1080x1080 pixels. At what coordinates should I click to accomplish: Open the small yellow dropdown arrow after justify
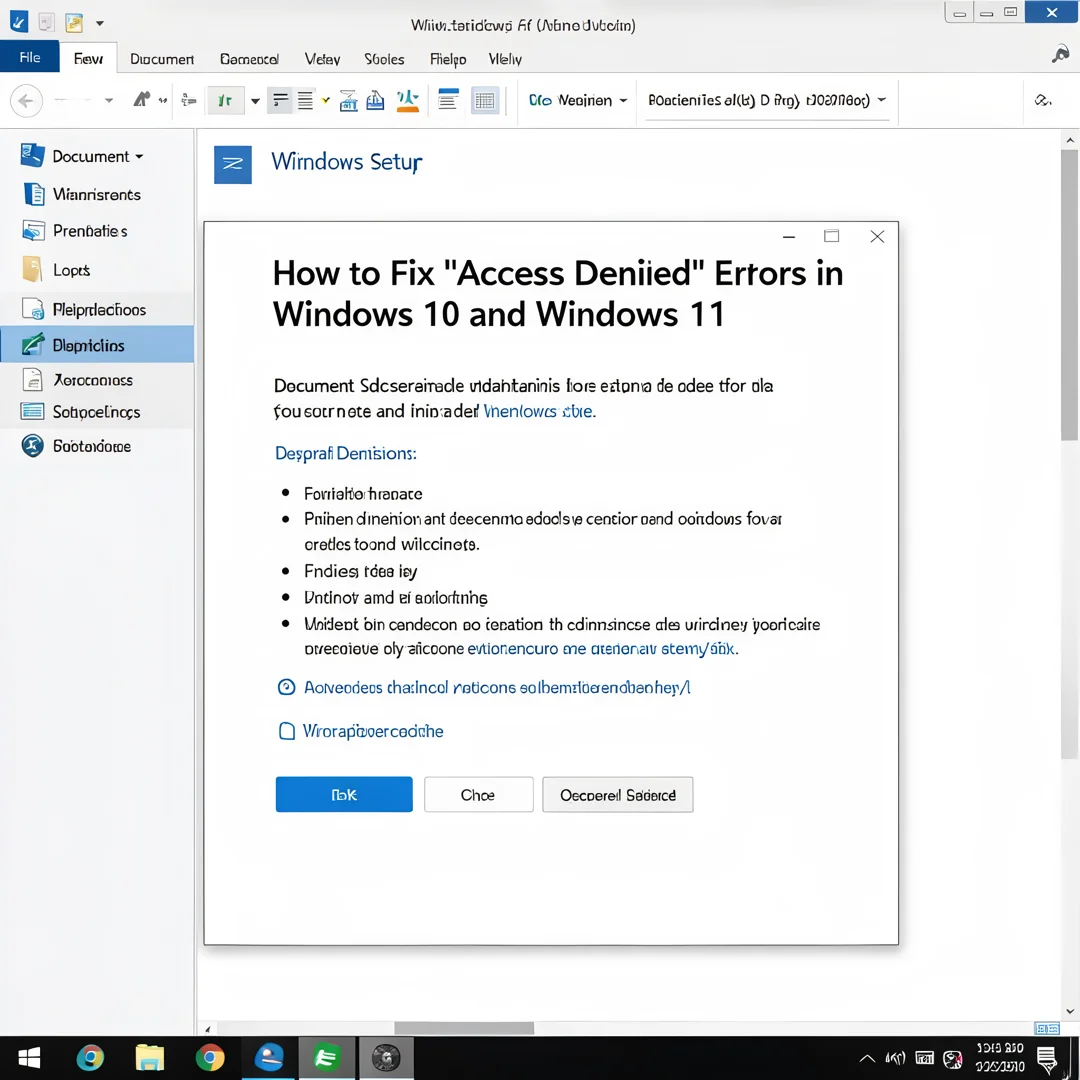[326, 101]
